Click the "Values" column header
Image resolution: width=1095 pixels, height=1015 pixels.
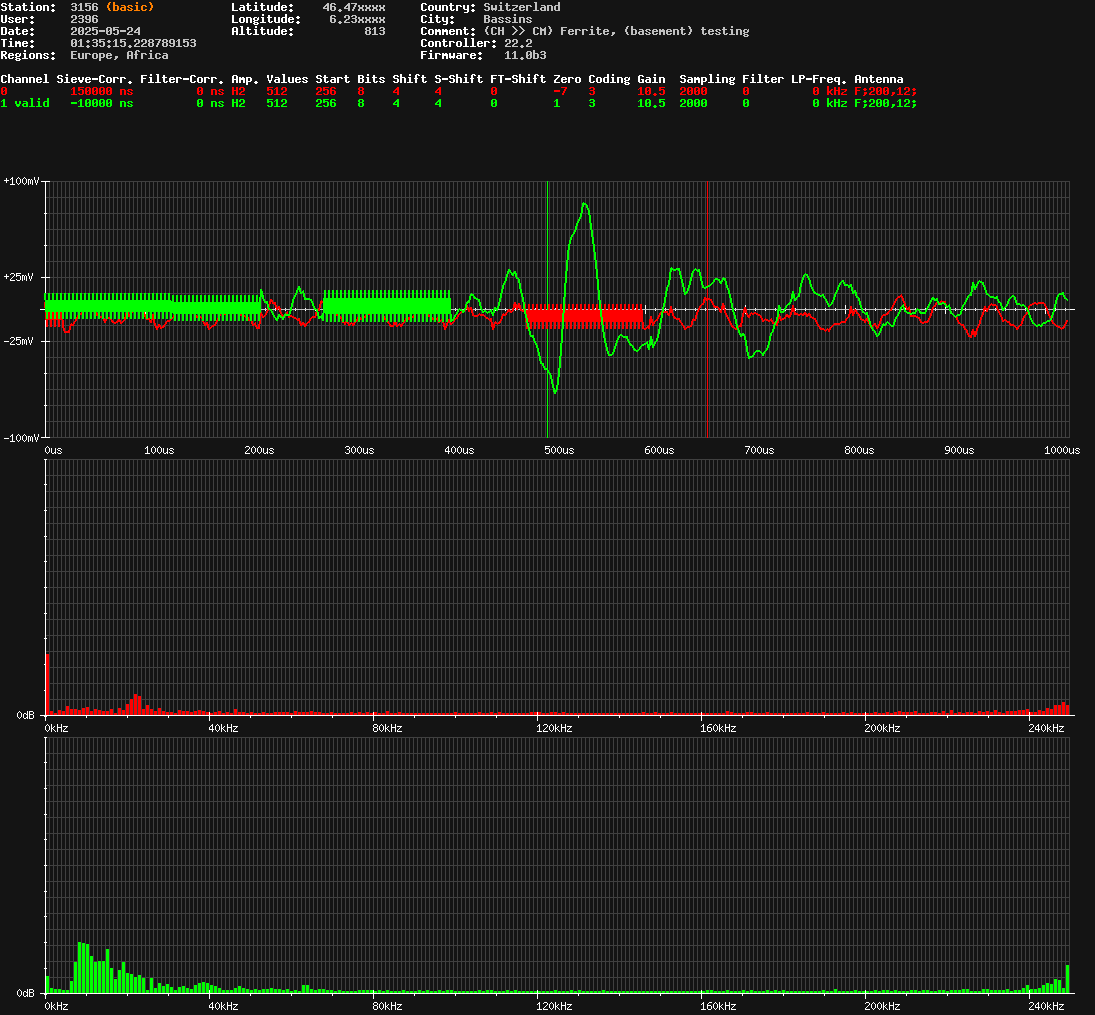coord(287,79)
